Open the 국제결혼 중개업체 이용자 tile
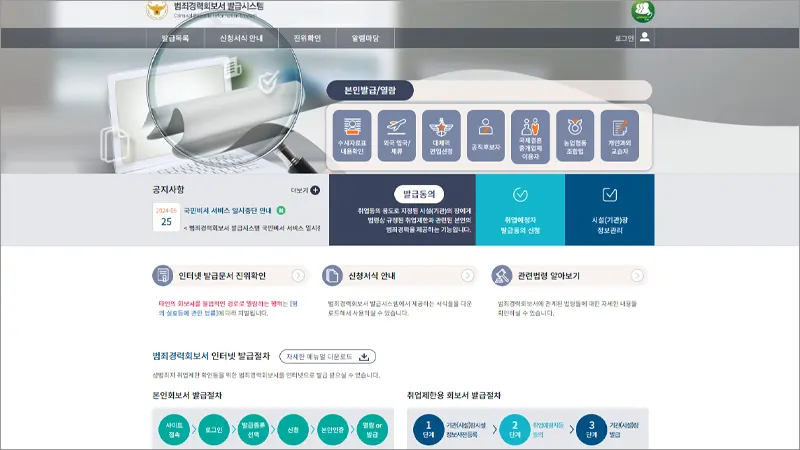Image resolution: width=800 pixels, height=450 pixels. point(531,137)
